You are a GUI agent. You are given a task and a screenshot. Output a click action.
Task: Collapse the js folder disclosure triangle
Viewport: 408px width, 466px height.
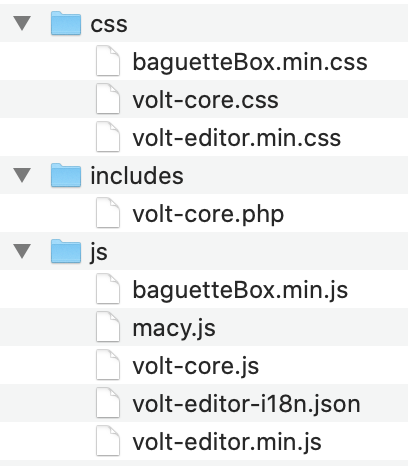(22, 251)
